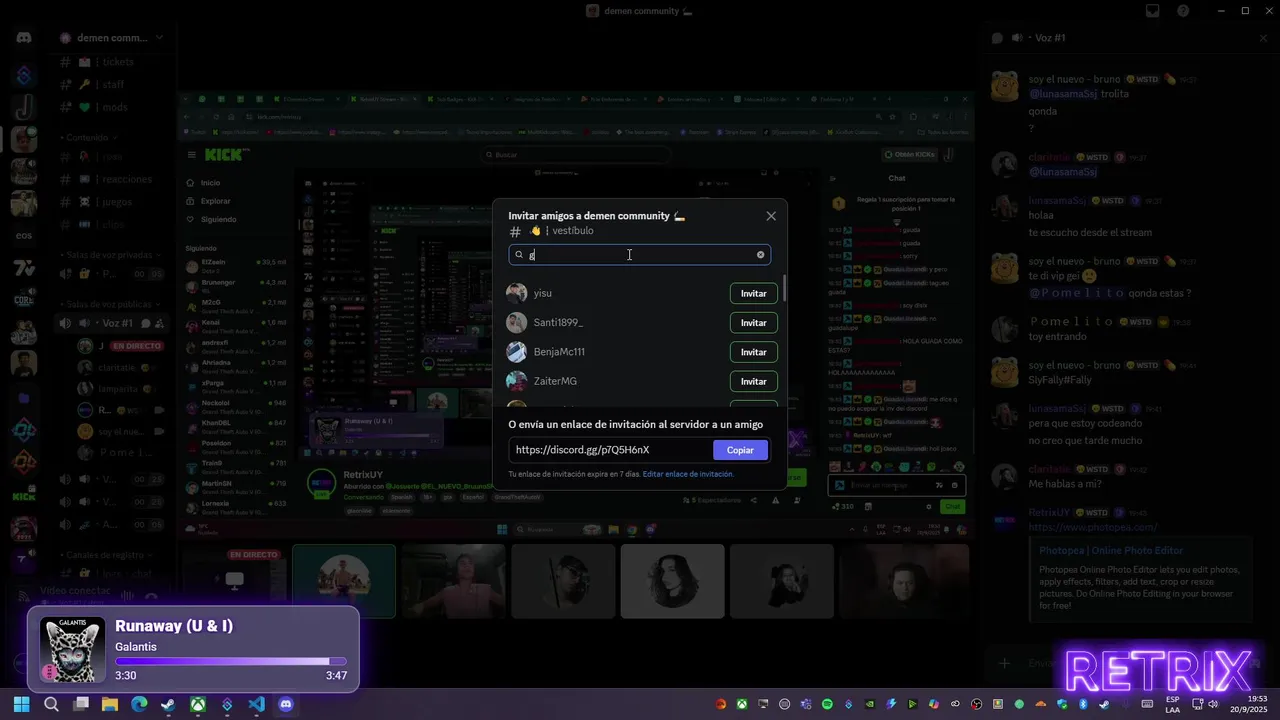1280x720 pixels.
Task: Click ZaiterMG's avatar in invite list
Action: [x=516, y=381]
